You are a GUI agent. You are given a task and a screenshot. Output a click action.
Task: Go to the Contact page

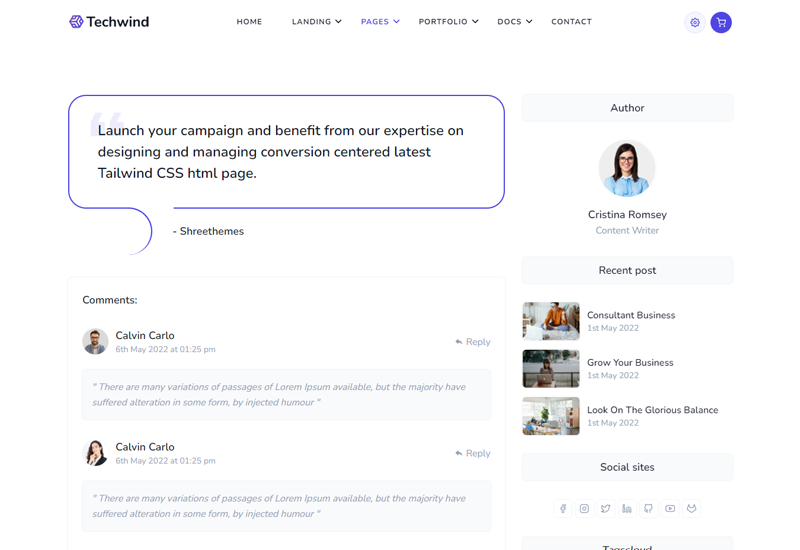571,21
